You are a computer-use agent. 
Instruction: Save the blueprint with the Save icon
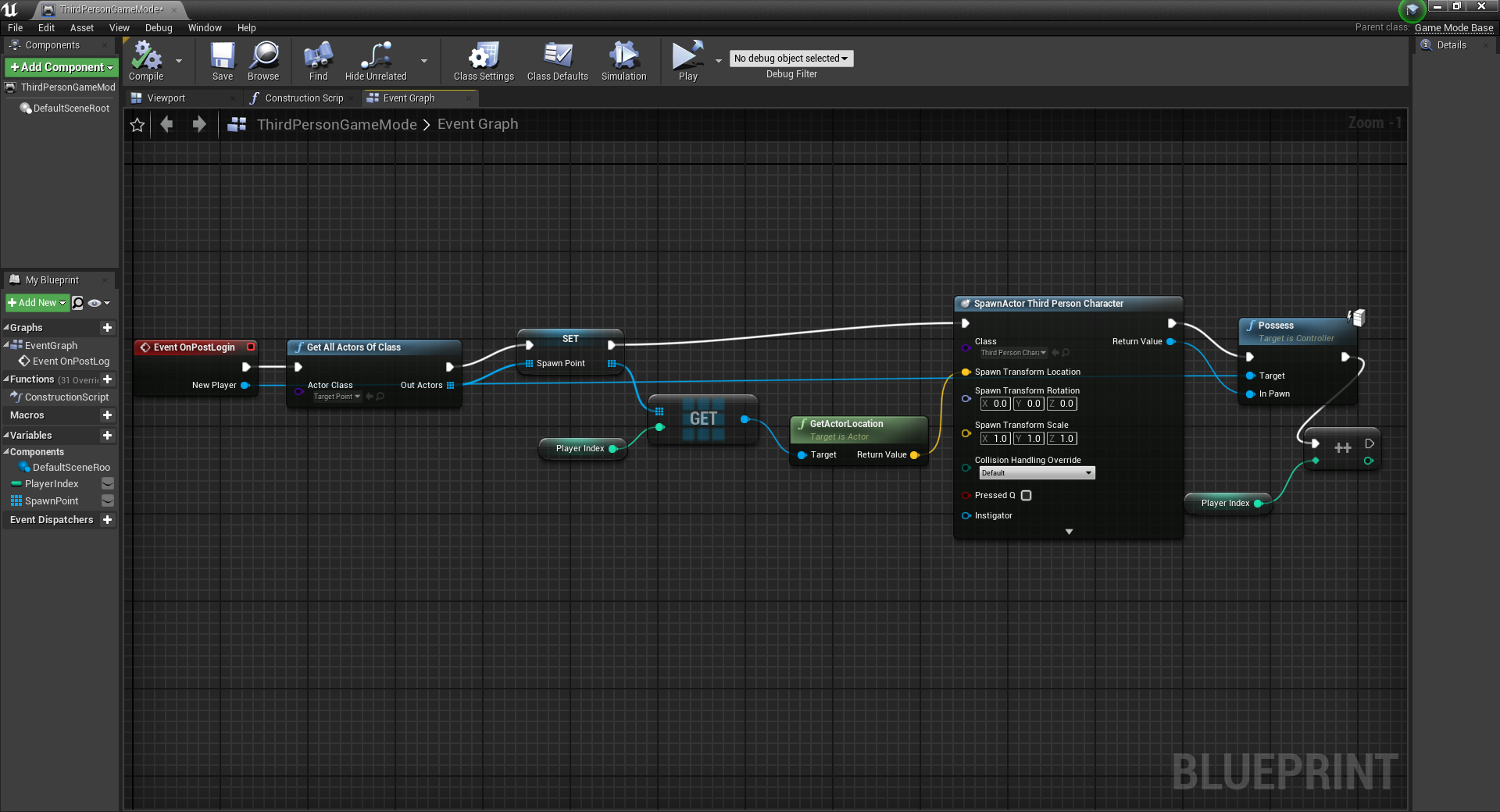pyautogui.click(x=223, y=61)
